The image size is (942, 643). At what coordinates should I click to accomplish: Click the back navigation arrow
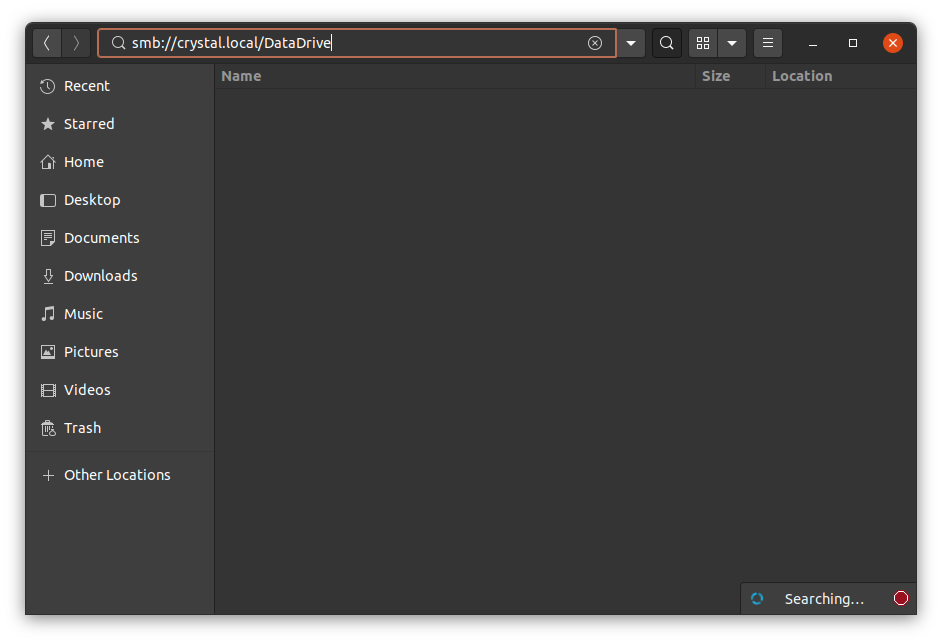[x=47, y=43]
